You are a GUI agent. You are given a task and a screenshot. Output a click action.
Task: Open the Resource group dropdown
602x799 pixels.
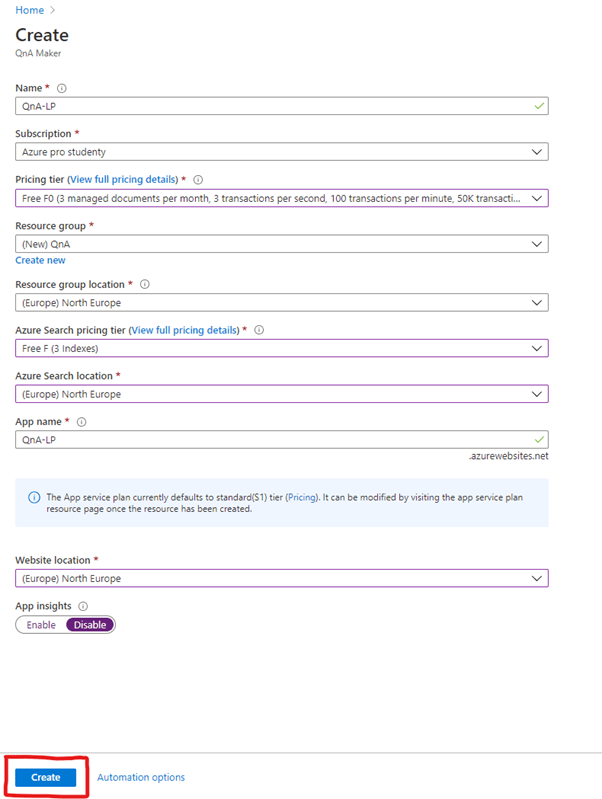(281, 243)
